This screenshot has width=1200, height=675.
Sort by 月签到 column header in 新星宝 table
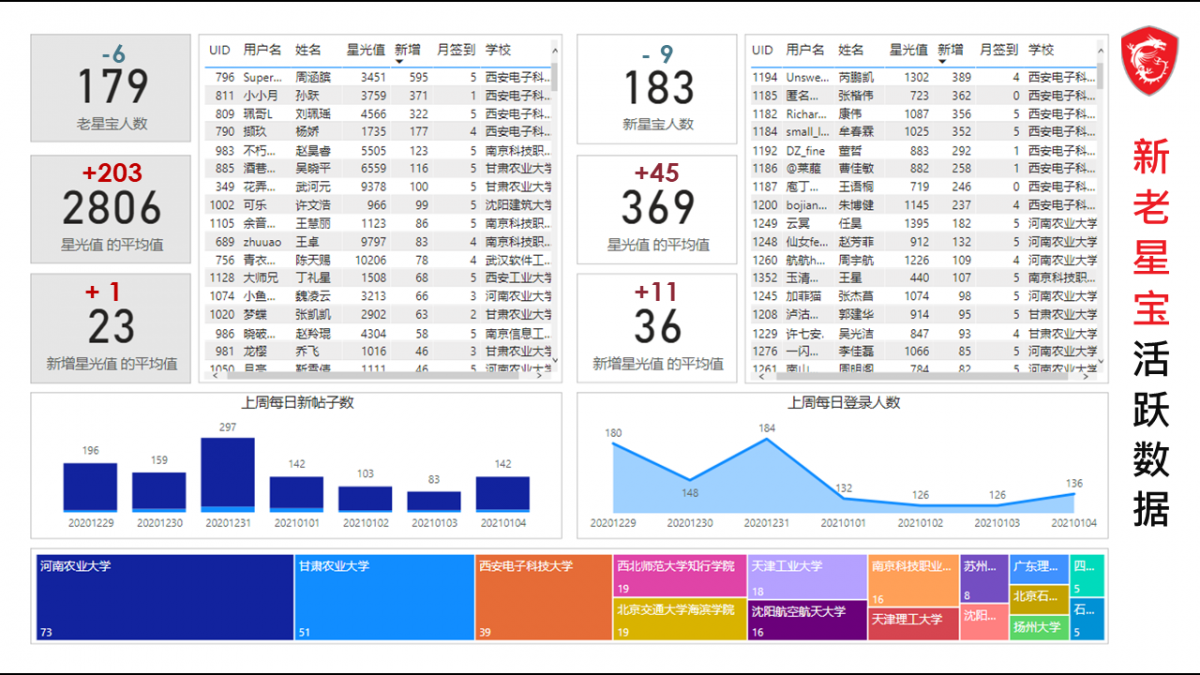click(999, 50)
